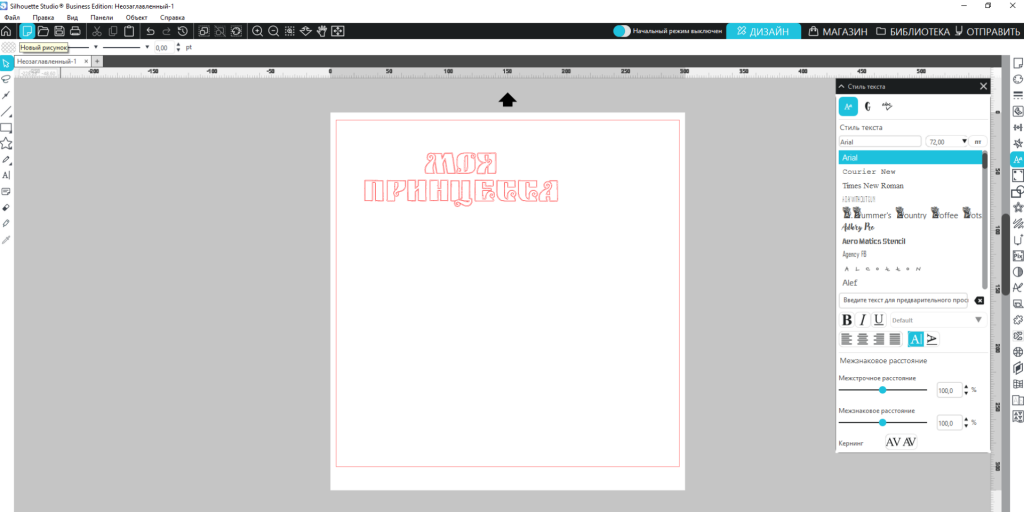
Task: Move the character spacing slider handle
Action: tap(882, 423)
